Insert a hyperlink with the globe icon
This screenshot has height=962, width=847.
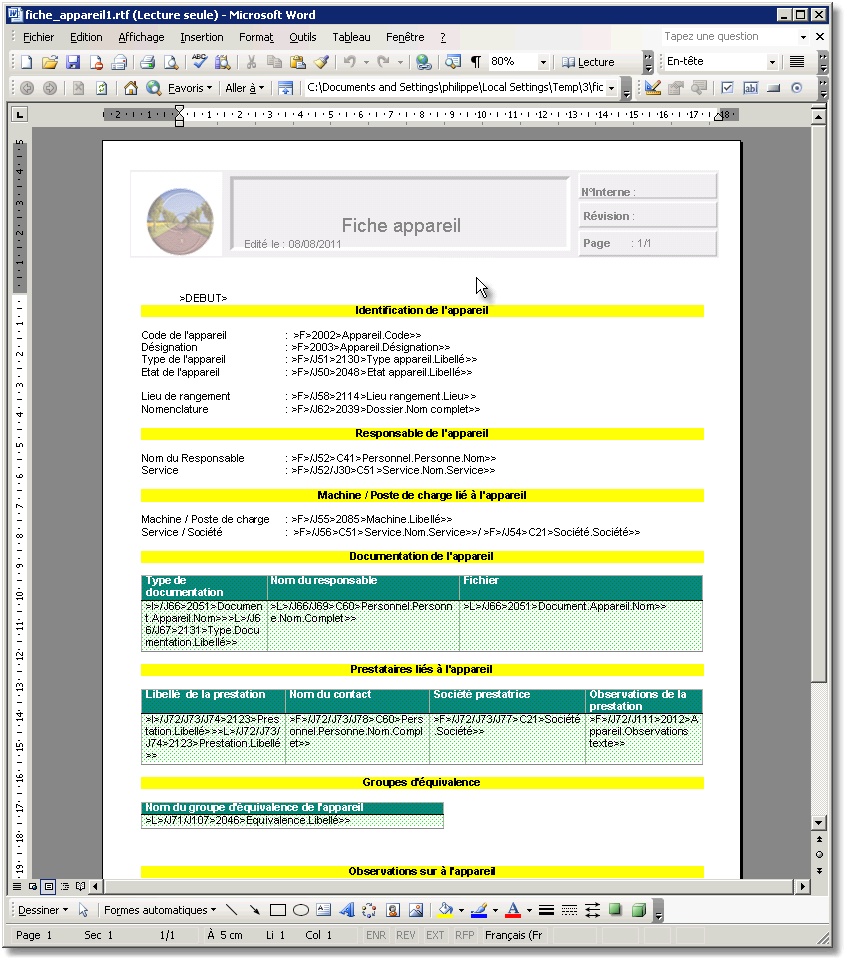pyautogui.click(x=423, y=62)
